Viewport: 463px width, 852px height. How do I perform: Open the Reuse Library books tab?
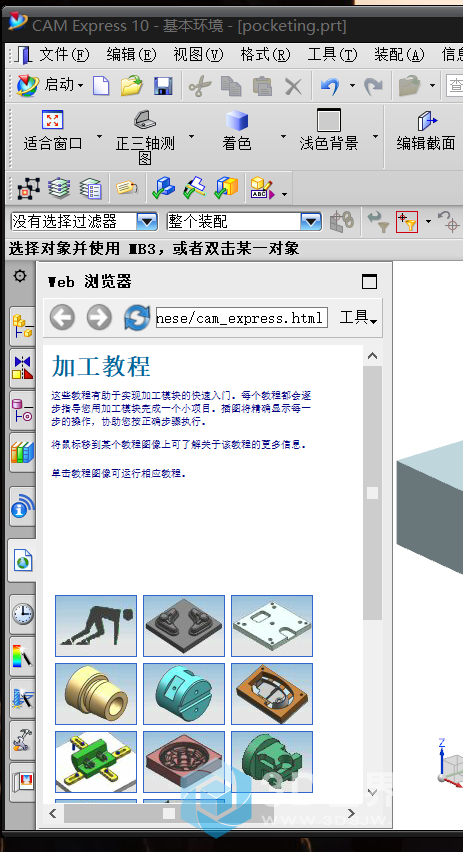[x=22, y=452]
